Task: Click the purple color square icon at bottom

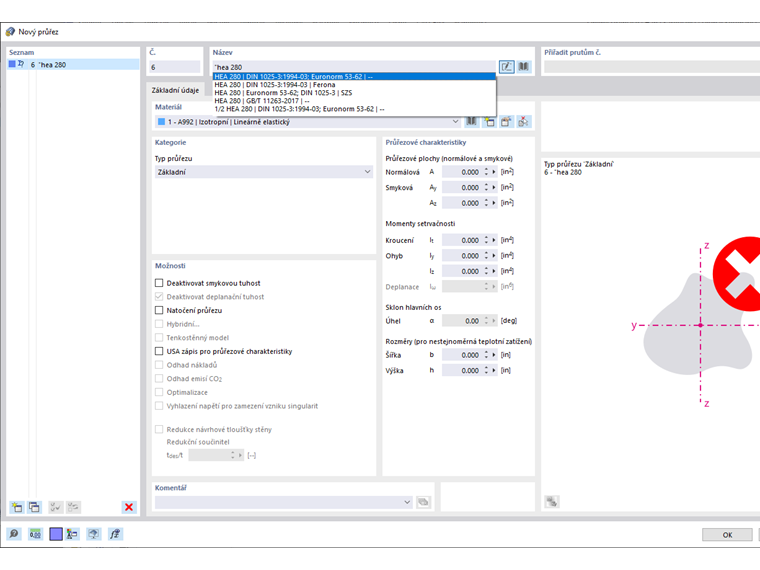Action: tap(56, 534)
